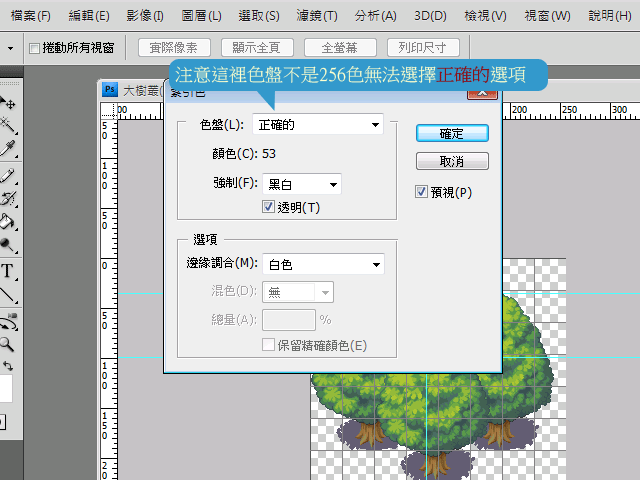Open the 濾鏡(T) menu
640x480 pixels.
pos(317,16)
